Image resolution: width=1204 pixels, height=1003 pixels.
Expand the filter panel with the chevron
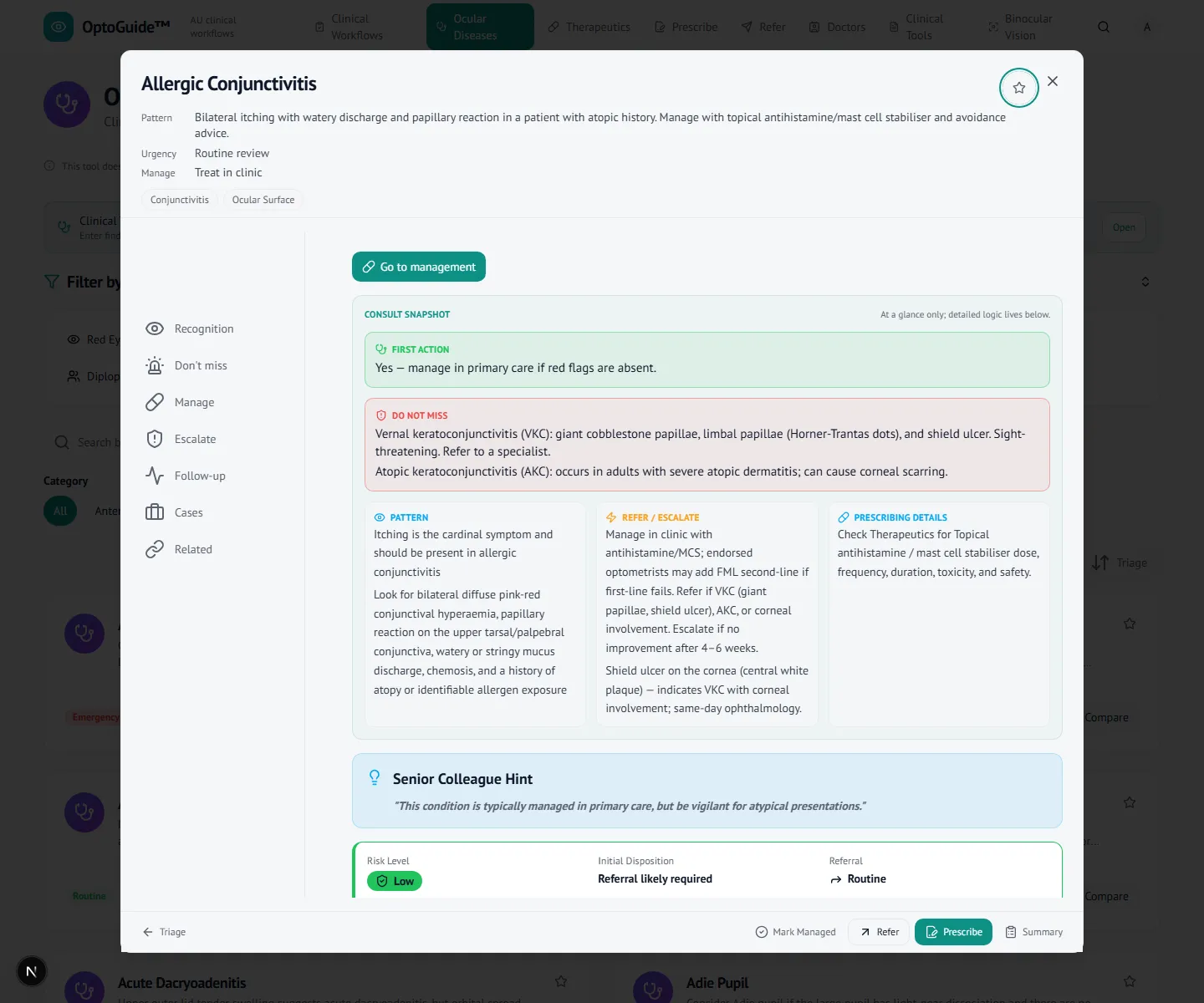(1145, 282)
